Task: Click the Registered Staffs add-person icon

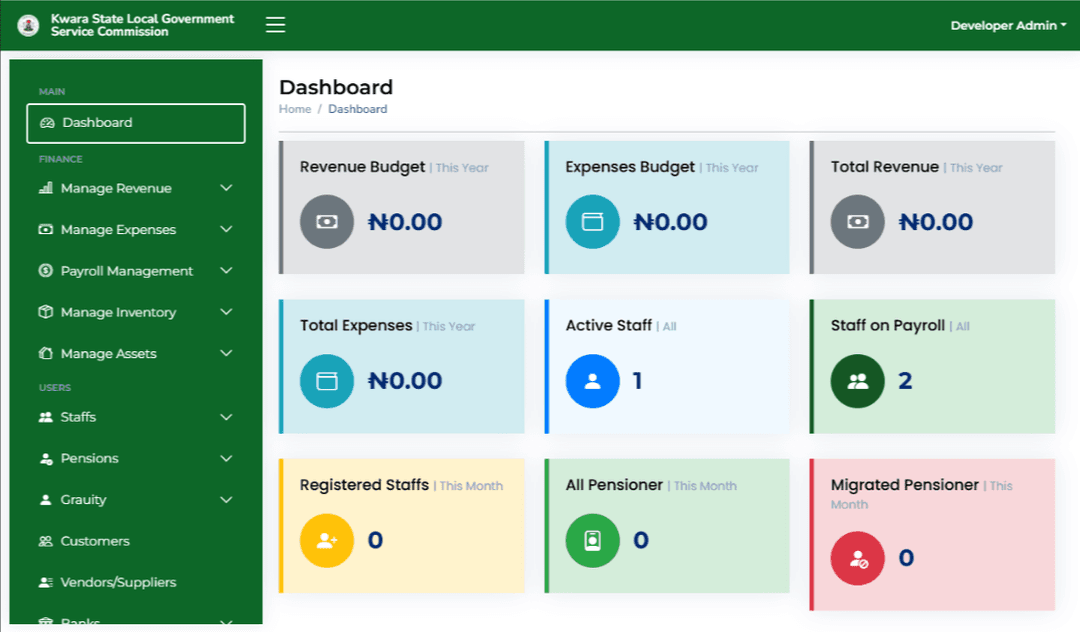Action: pos(326,540)
